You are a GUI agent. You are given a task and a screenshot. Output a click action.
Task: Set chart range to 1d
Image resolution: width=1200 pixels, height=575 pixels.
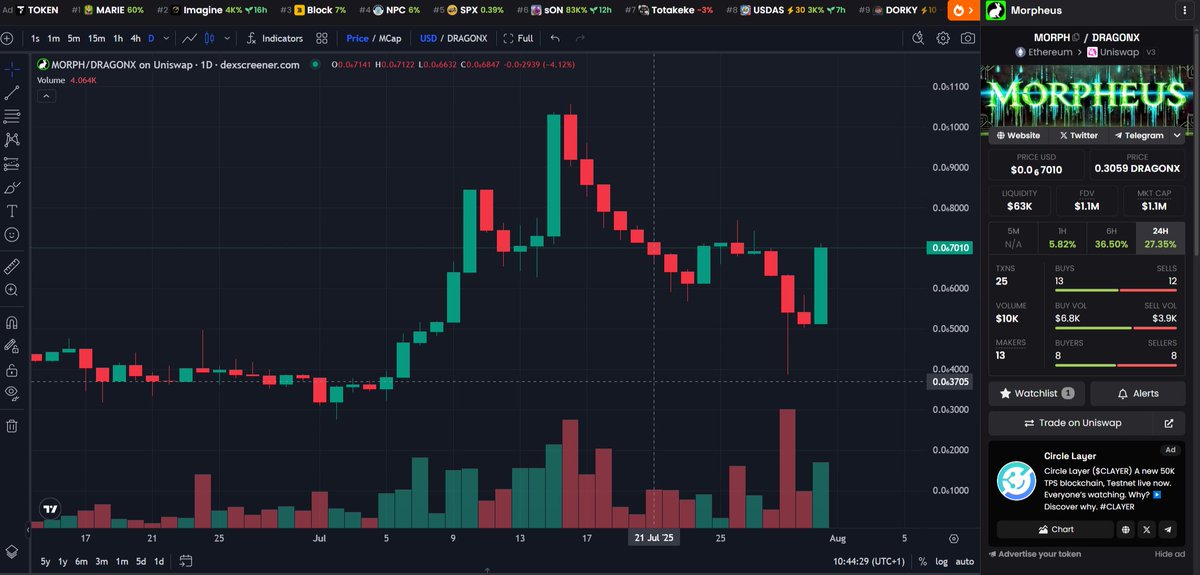point(159,561)
